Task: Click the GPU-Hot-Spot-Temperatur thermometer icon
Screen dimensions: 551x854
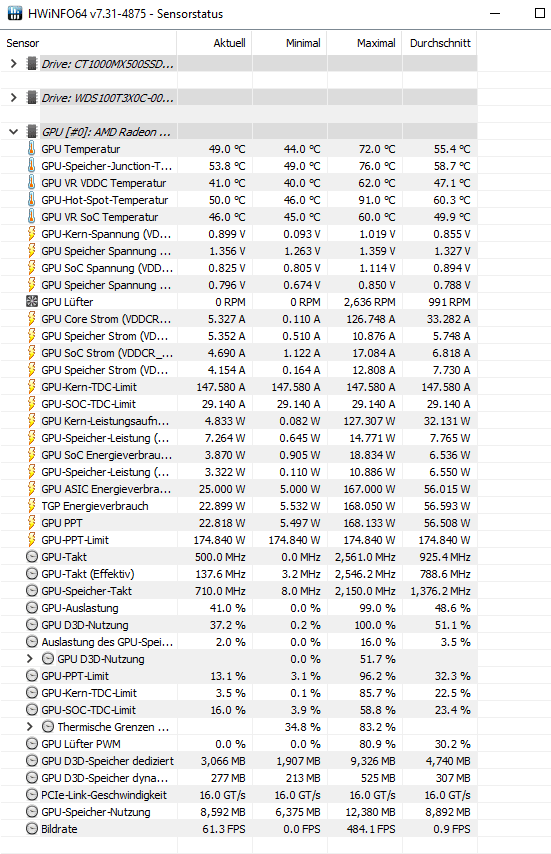Action: click(32, 199)
